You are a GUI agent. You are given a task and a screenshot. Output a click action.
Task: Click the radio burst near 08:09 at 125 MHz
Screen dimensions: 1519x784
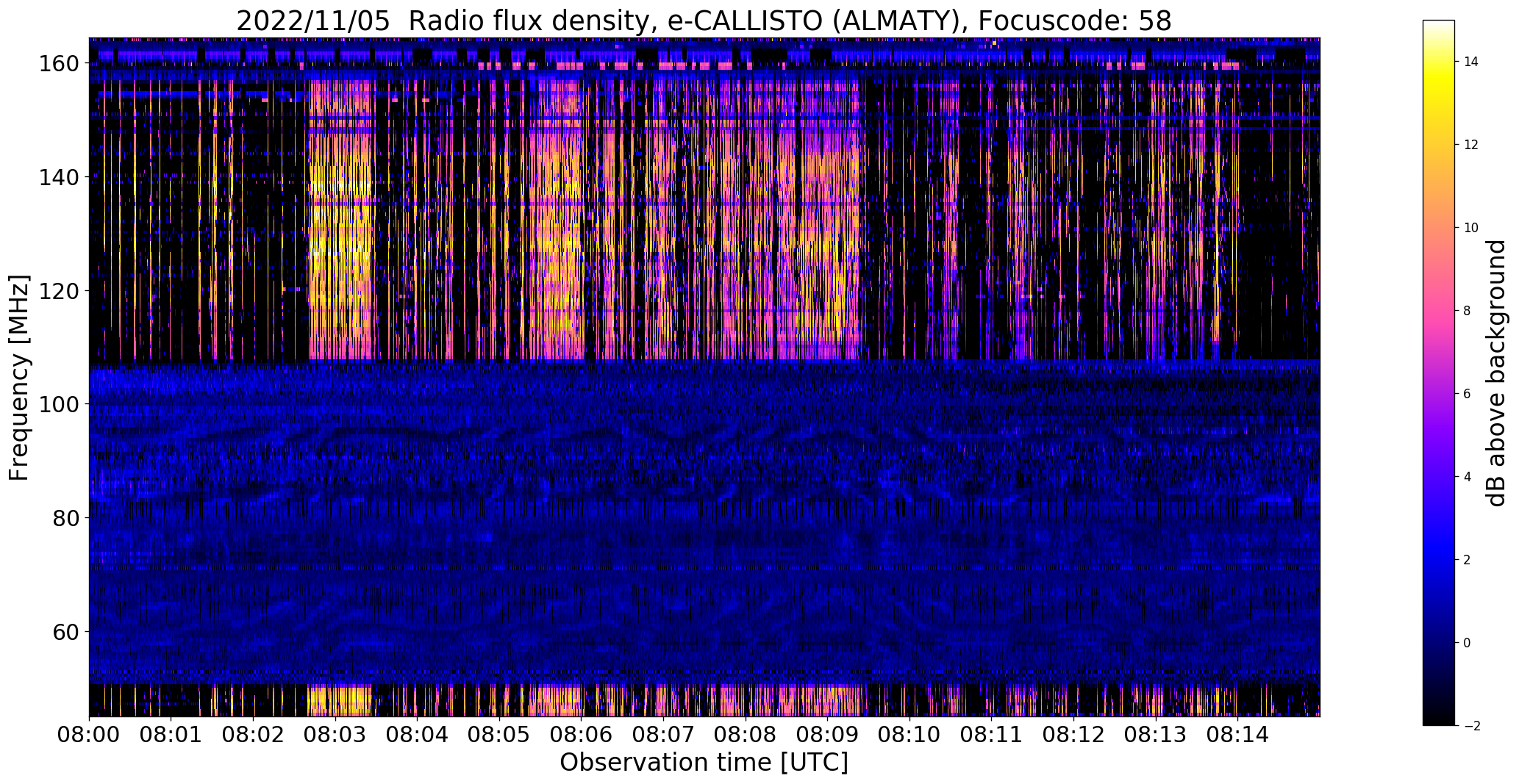(x=829, y=262)
